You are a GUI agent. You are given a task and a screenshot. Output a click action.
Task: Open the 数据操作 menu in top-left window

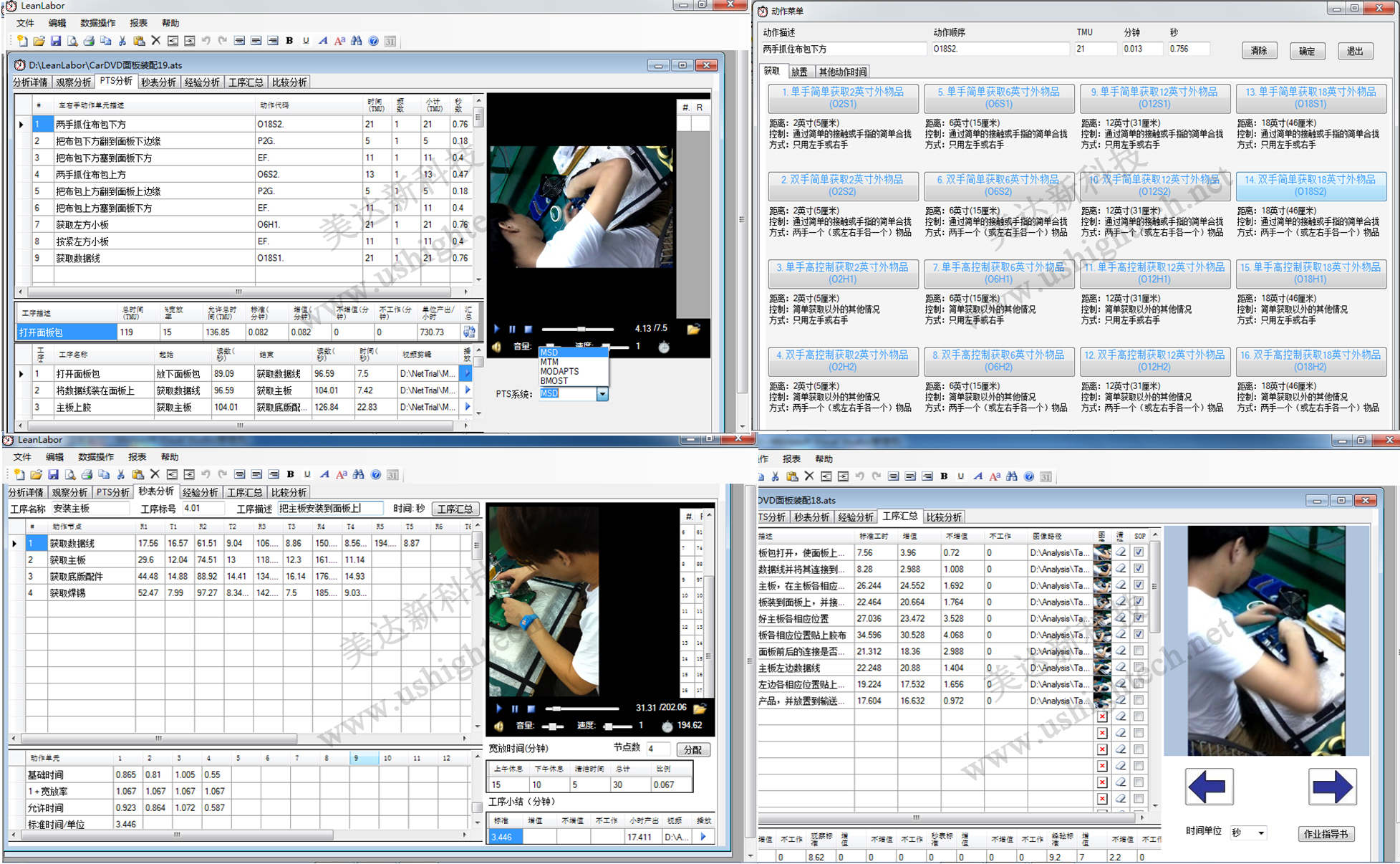[97, 23]
